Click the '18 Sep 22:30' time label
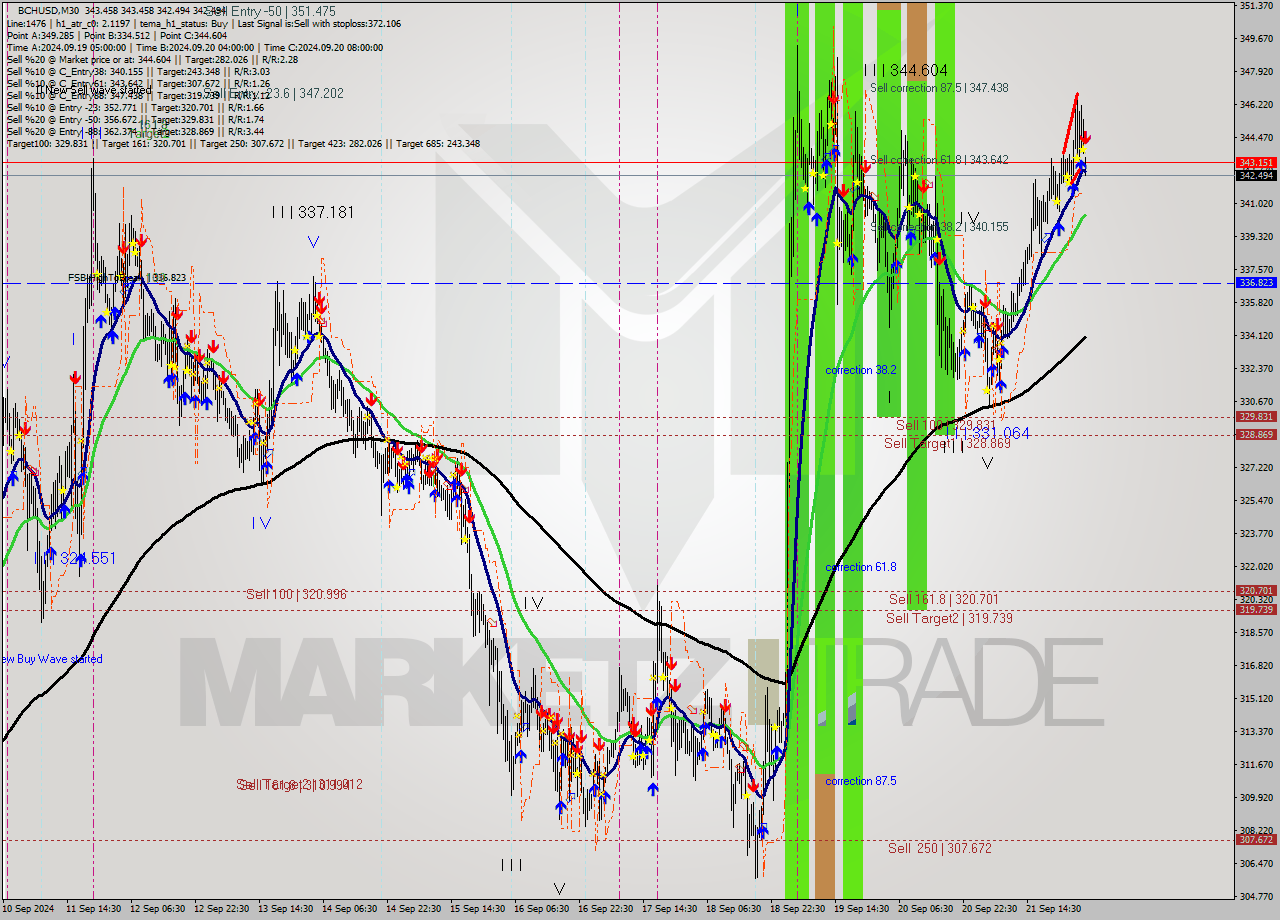1280x920 pixels. pos(798,909)
